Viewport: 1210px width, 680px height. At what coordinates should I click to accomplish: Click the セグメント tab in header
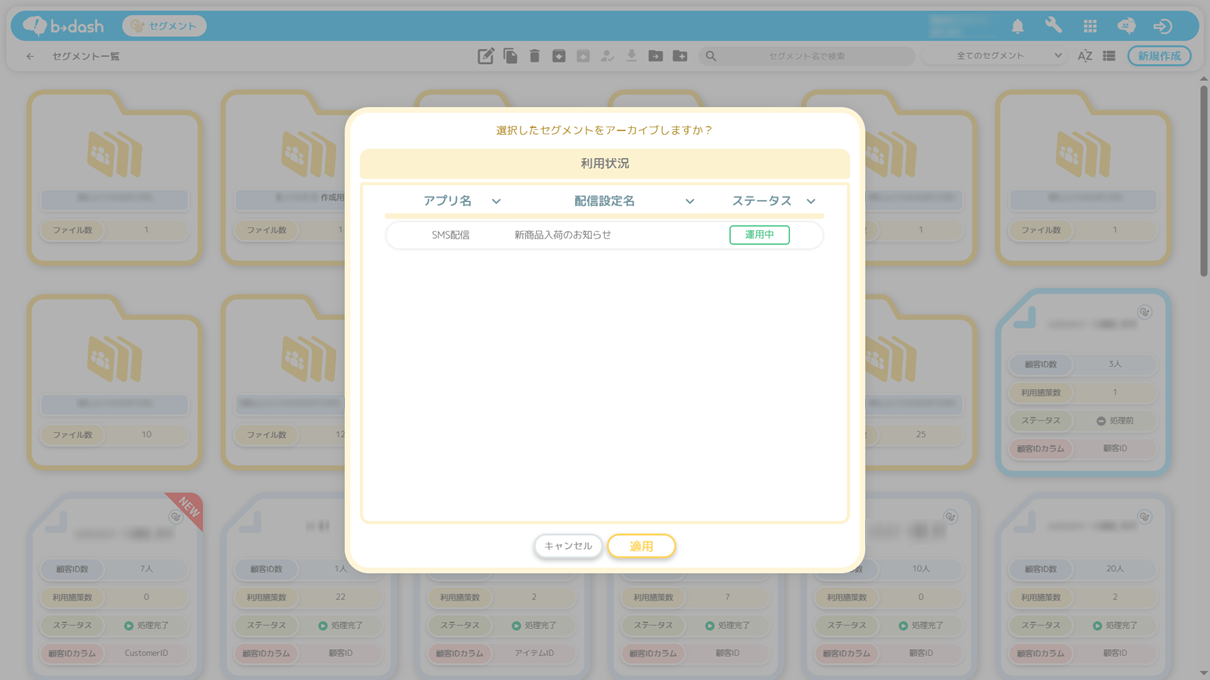point(164,26)
